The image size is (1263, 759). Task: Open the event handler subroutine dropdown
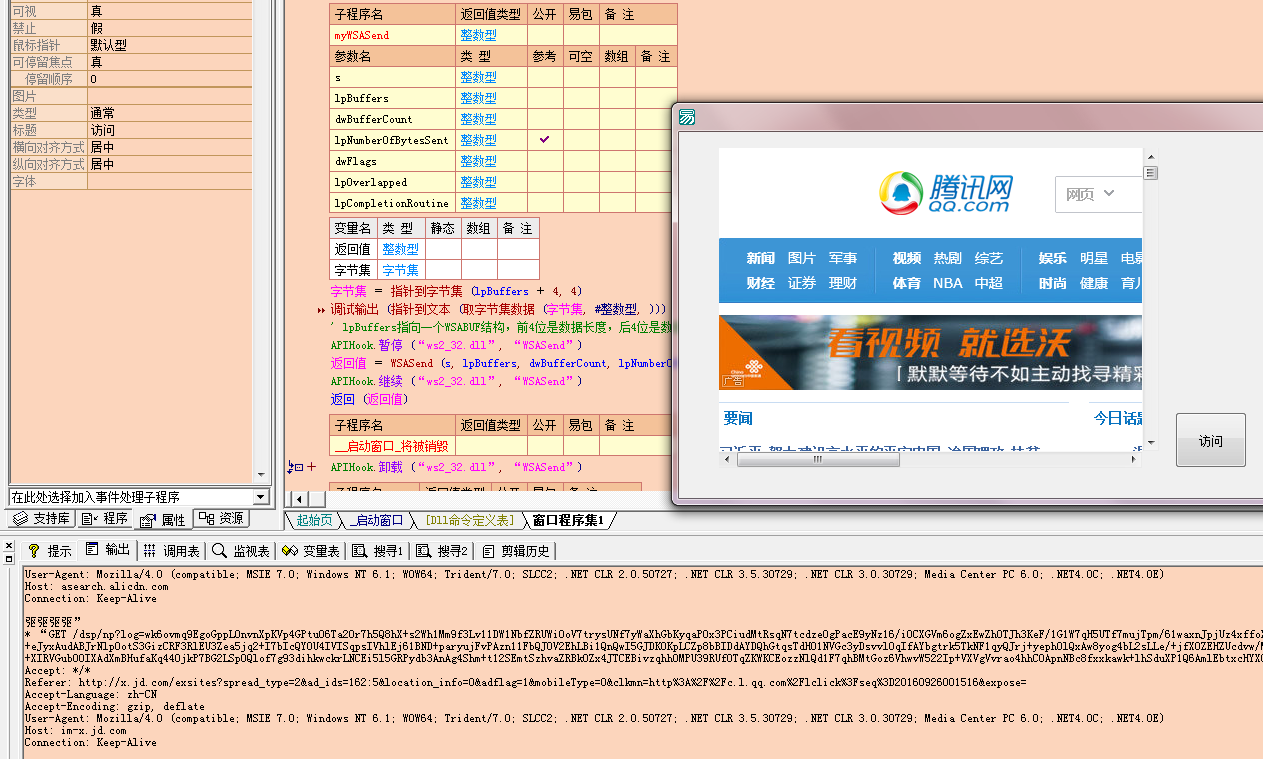point(260,497)
